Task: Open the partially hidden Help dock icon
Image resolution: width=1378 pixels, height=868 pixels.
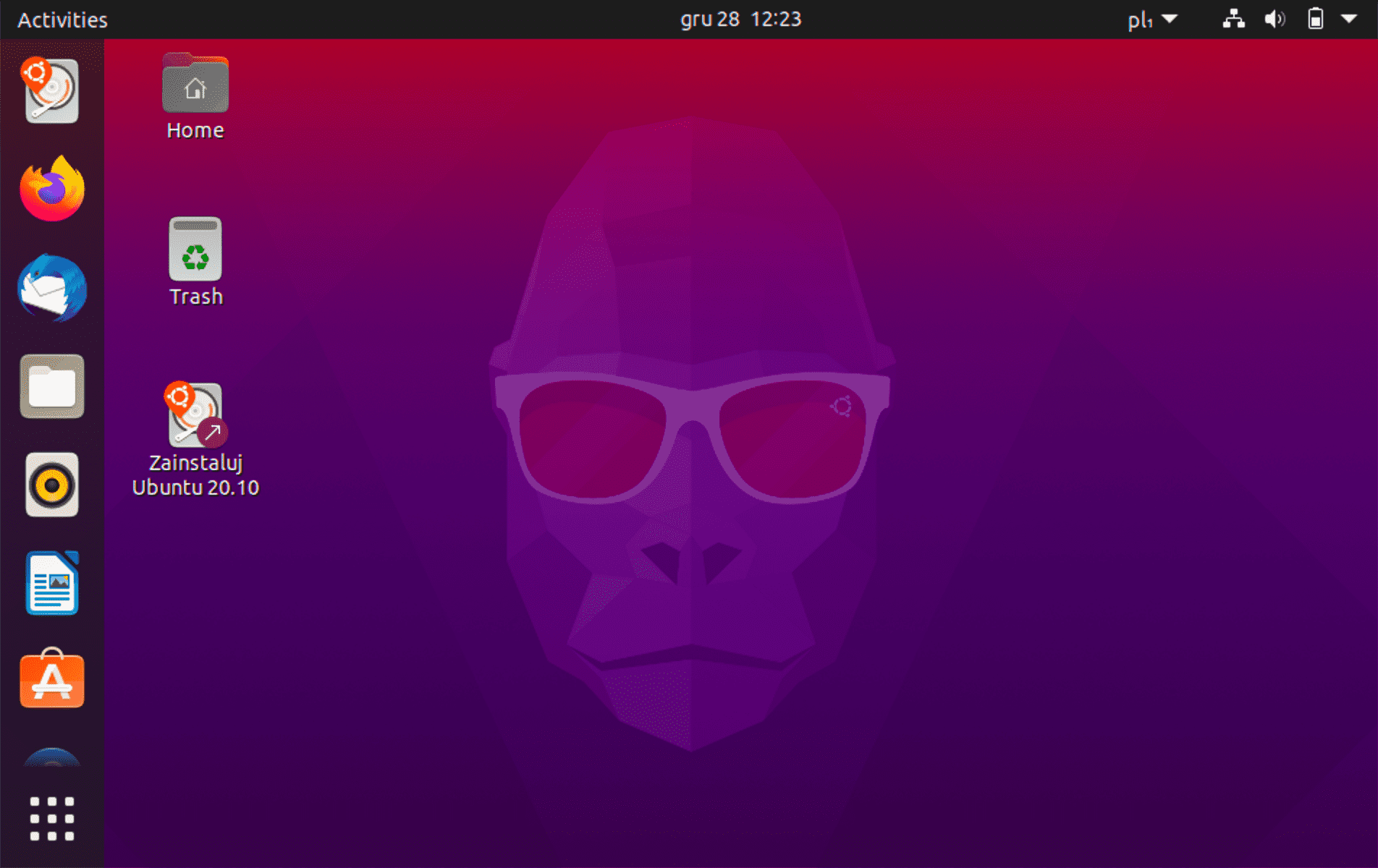Action: [x=52, y=757]
